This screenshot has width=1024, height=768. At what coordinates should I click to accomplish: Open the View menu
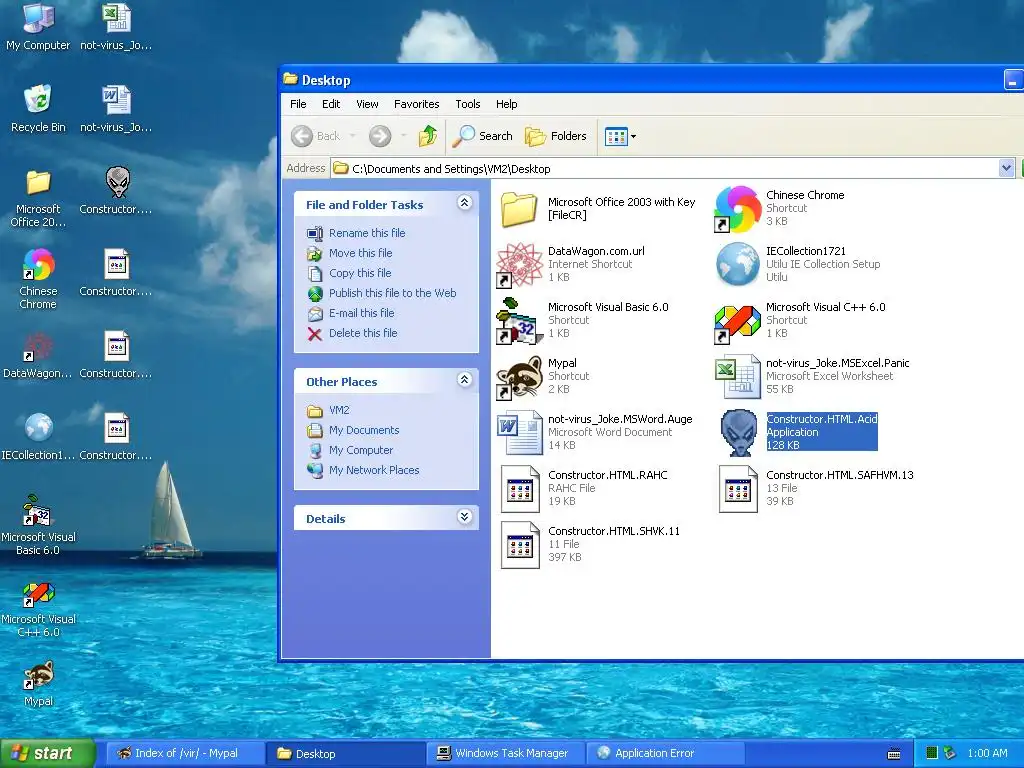[x=367, y=104]
